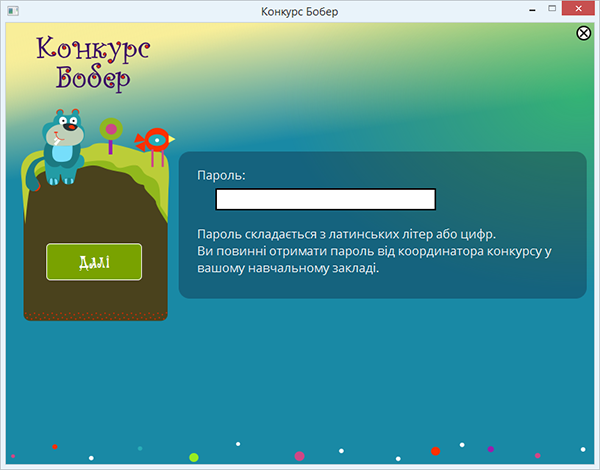Click the red bird on the hill
The image size is (600, 470).
pos(155,140)
